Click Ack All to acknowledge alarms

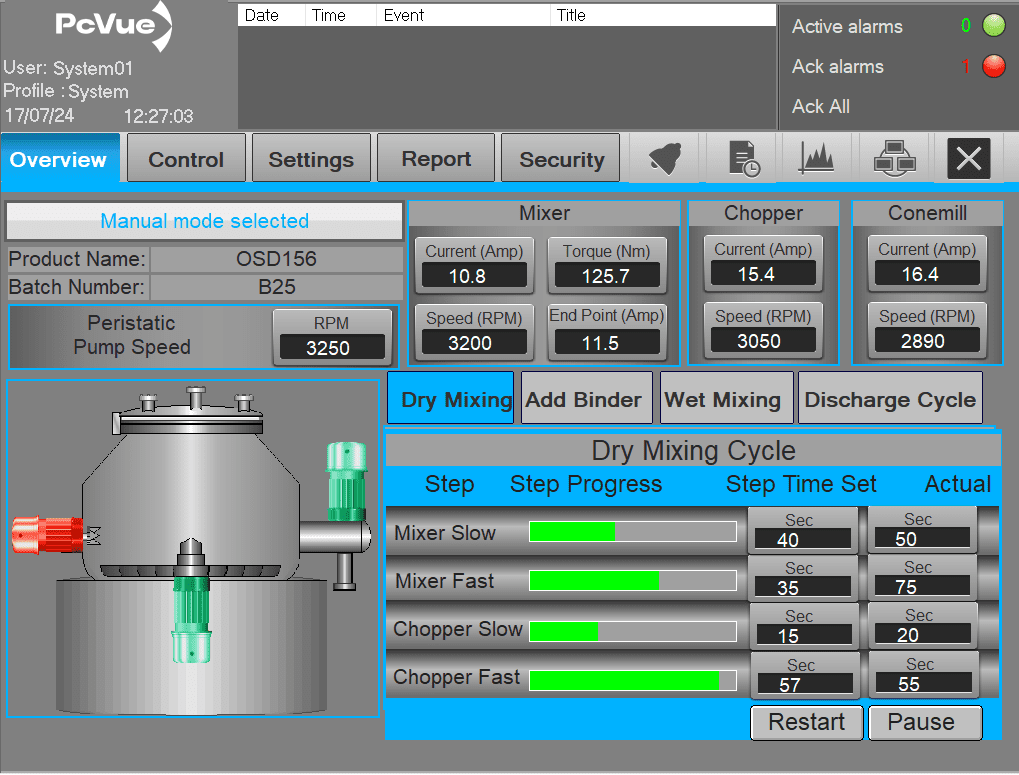821,107
